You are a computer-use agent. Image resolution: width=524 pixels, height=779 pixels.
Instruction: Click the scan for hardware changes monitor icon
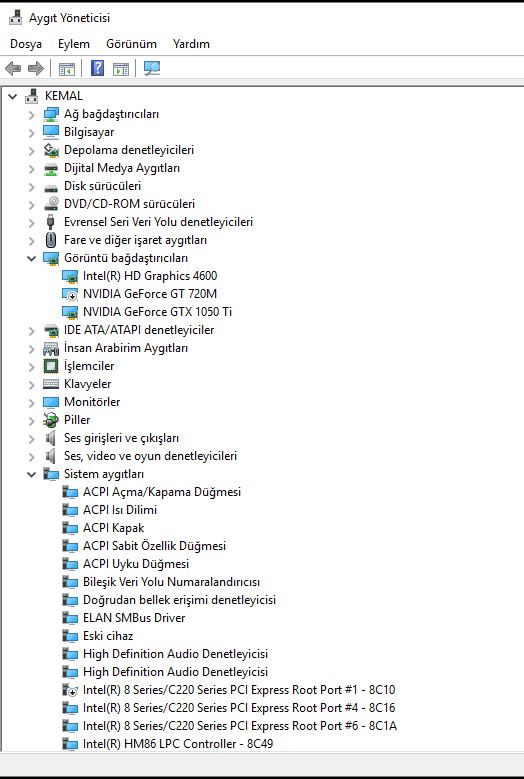pyautogui.click(x=151, y=68)
